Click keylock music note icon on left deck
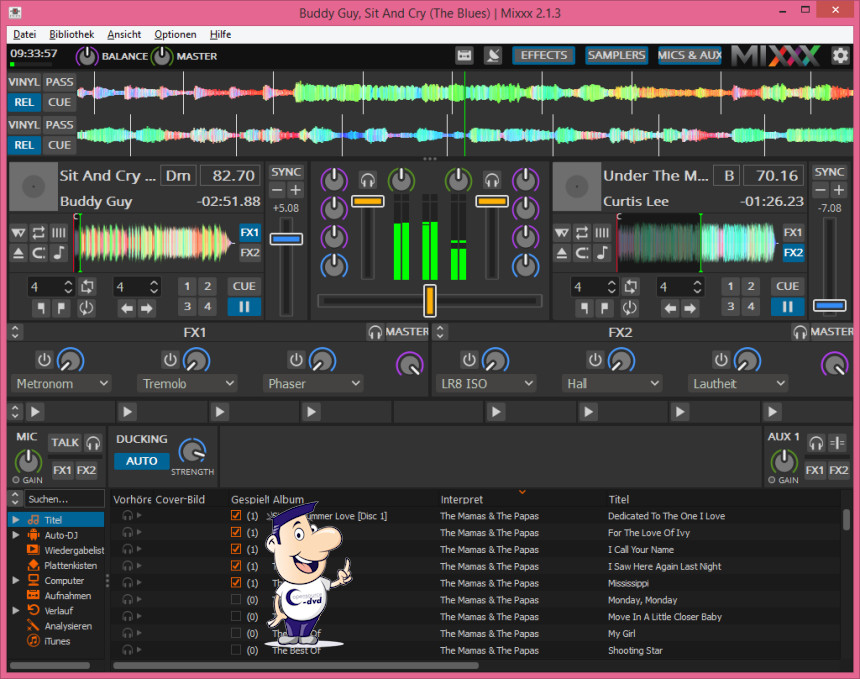Viewport: 860px width, 679px height. point(59,253)
